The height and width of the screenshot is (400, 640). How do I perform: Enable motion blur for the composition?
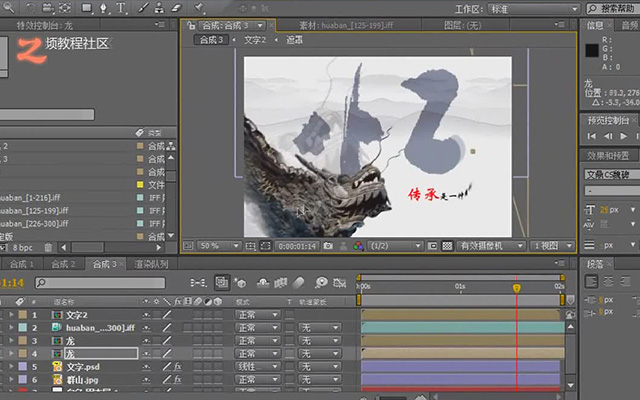(298, 282)
